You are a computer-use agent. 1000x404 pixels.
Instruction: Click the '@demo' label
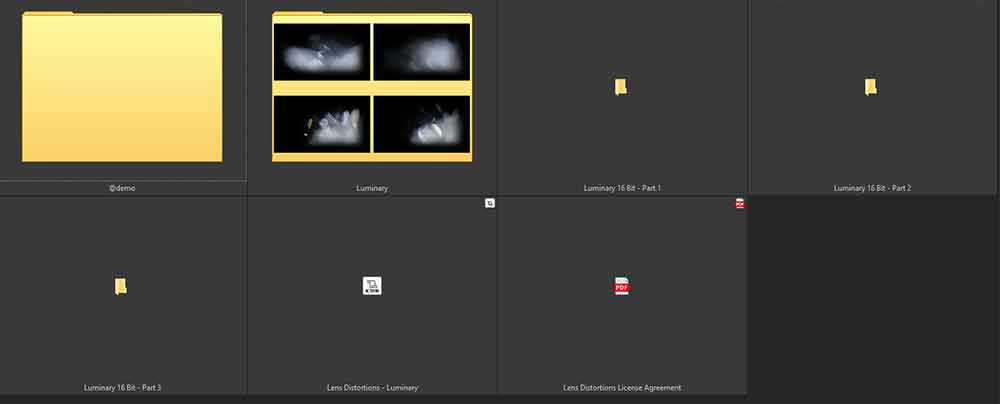(122, 188)
